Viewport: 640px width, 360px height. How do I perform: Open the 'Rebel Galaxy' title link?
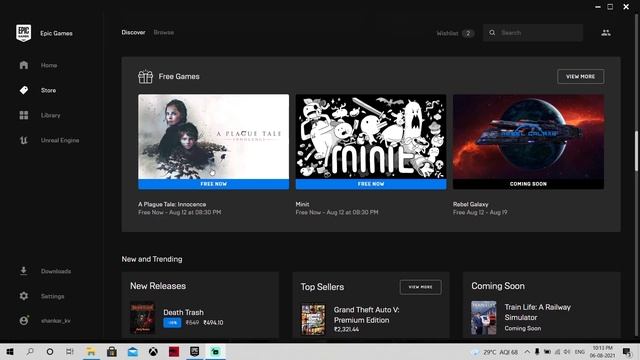(471, 204)
